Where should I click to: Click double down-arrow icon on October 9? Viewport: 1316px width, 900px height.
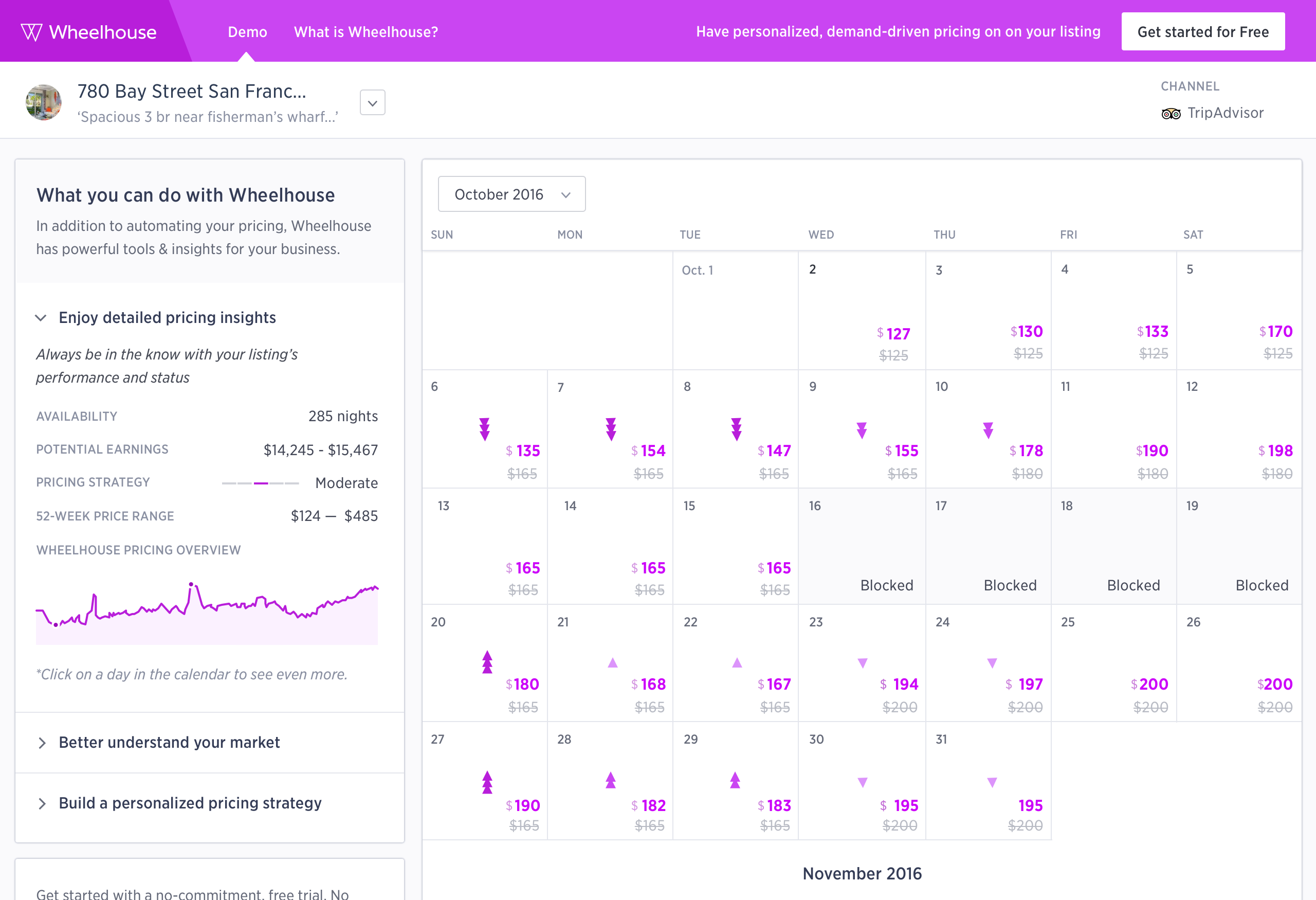pyautogui.click(x=861, y=430)
